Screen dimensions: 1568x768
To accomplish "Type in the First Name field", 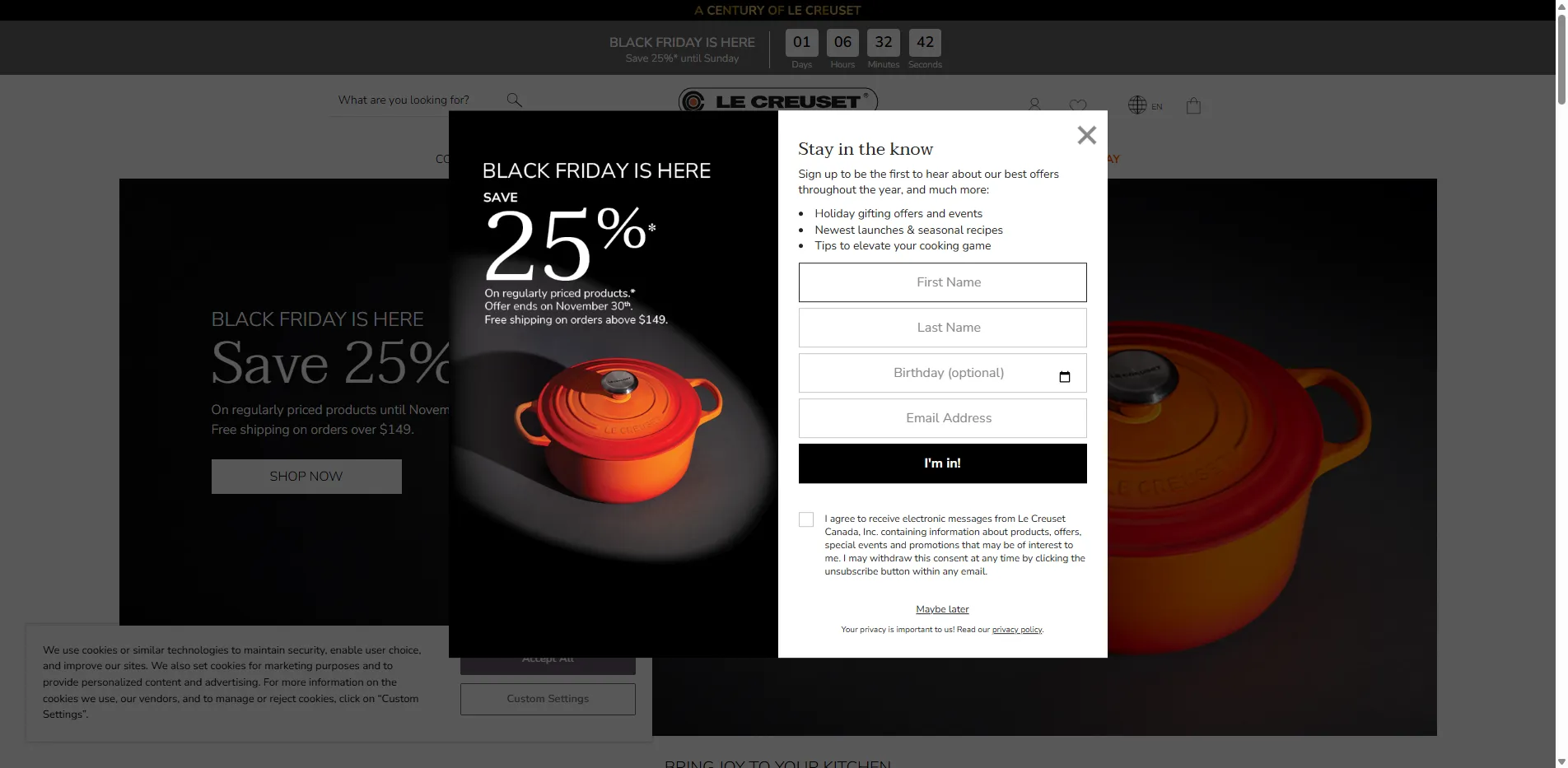I will (x=942, y=282).
